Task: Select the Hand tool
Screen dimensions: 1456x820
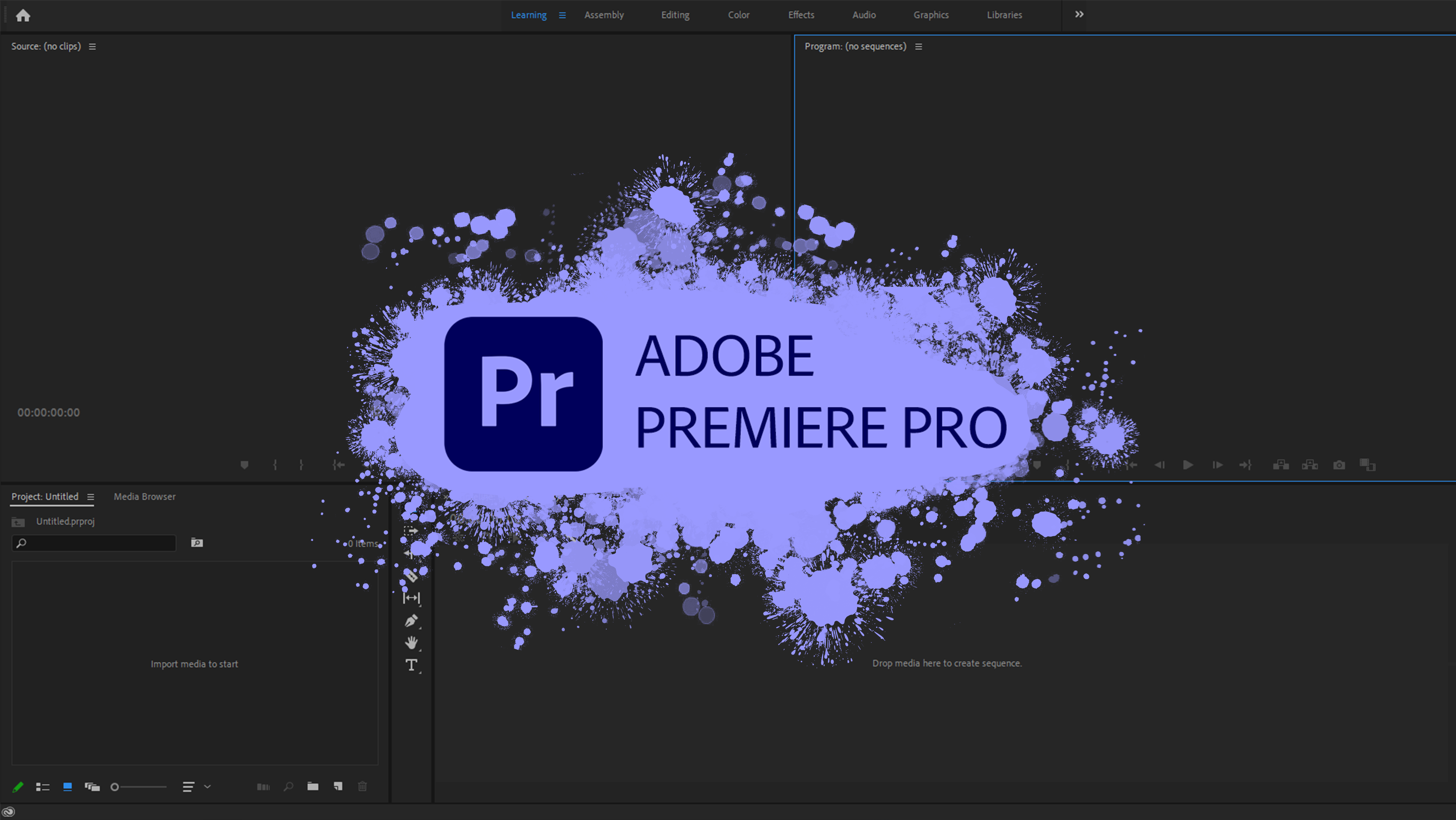Action: pyautogui.click(x=411, y=643)
